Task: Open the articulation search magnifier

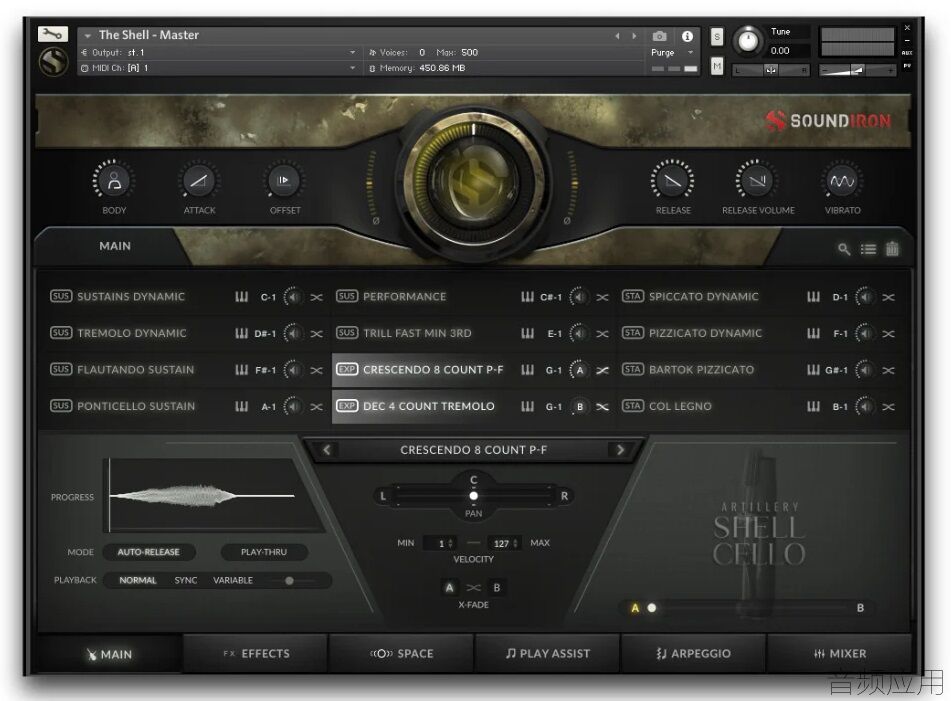Action: coord(844,249)
